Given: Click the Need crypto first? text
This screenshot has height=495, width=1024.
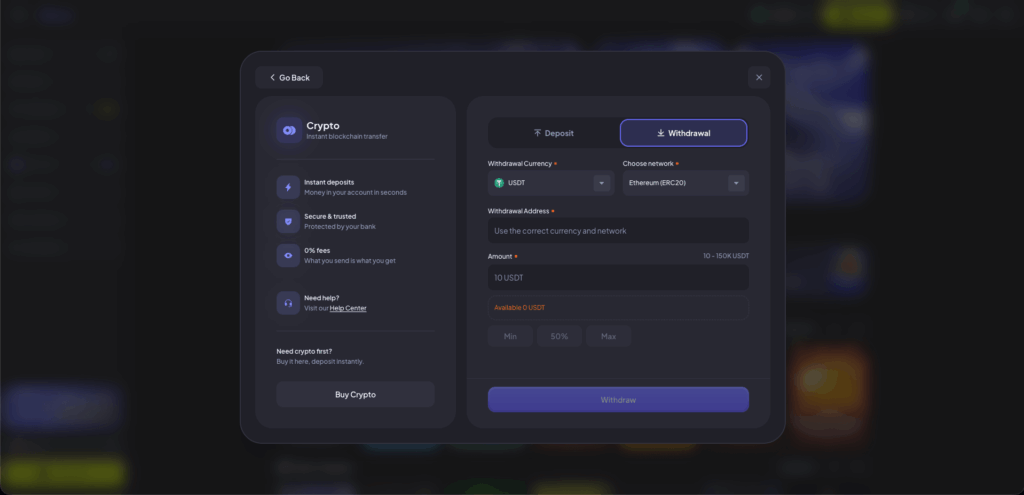Looking at the screenshot, I should coord(304,351).
